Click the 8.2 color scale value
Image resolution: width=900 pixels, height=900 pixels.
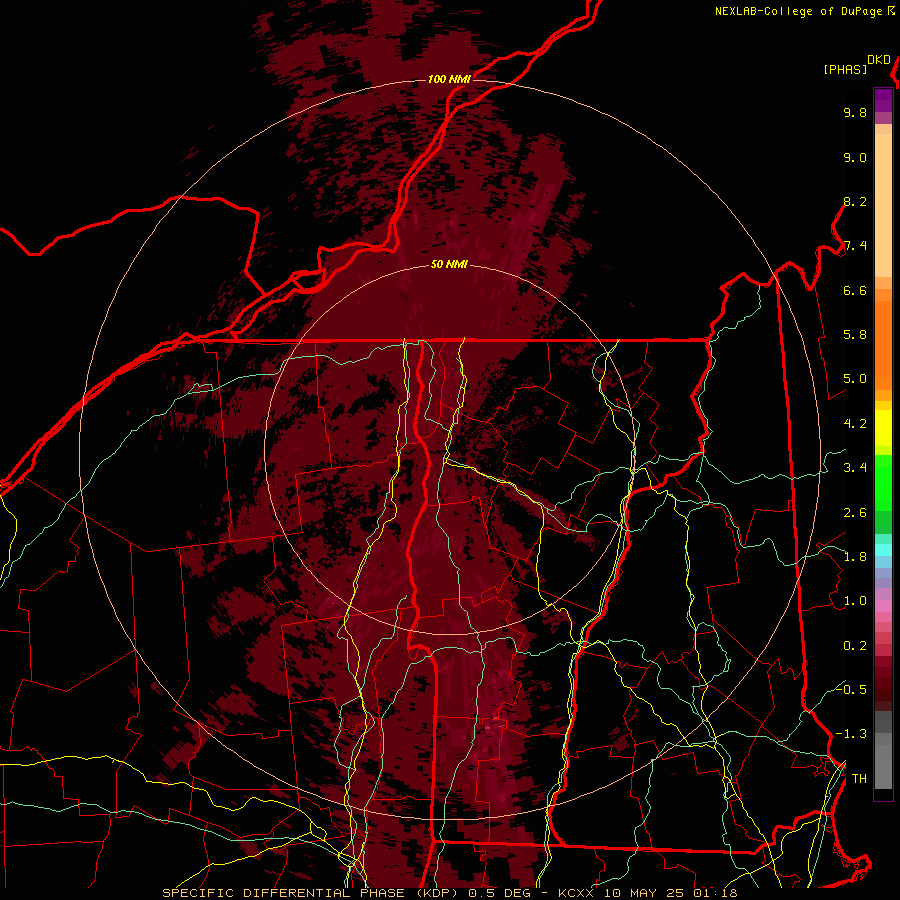point(855,201)
